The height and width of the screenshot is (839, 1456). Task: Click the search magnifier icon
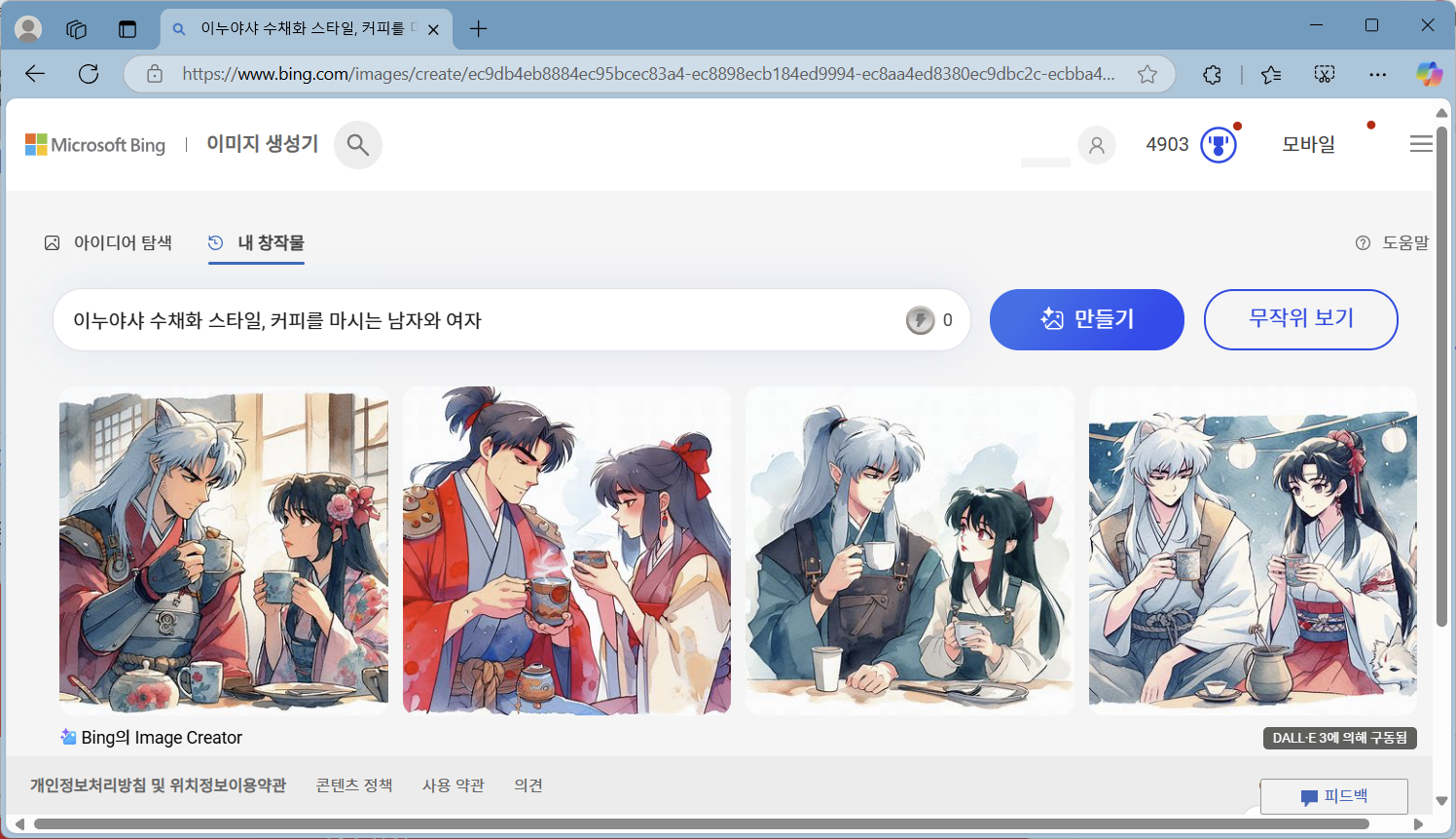click(x=358, y=145)
